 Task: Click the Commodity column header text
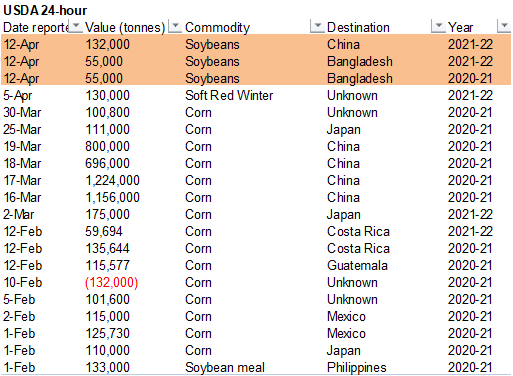tap(217, 27)
